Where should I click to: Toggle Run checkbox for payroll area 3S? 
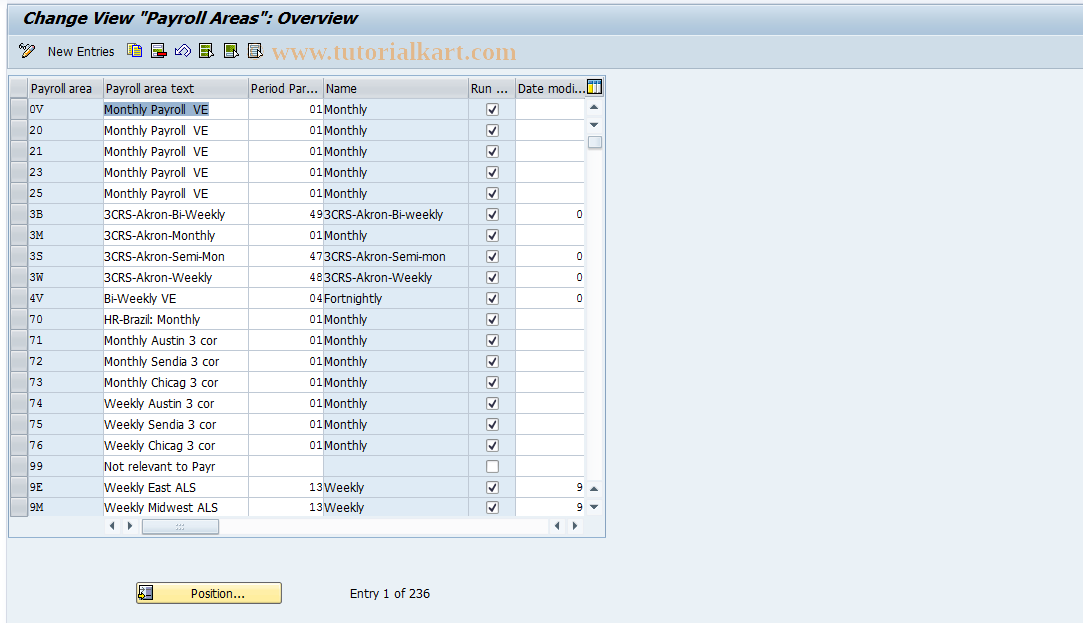point(492,256)
